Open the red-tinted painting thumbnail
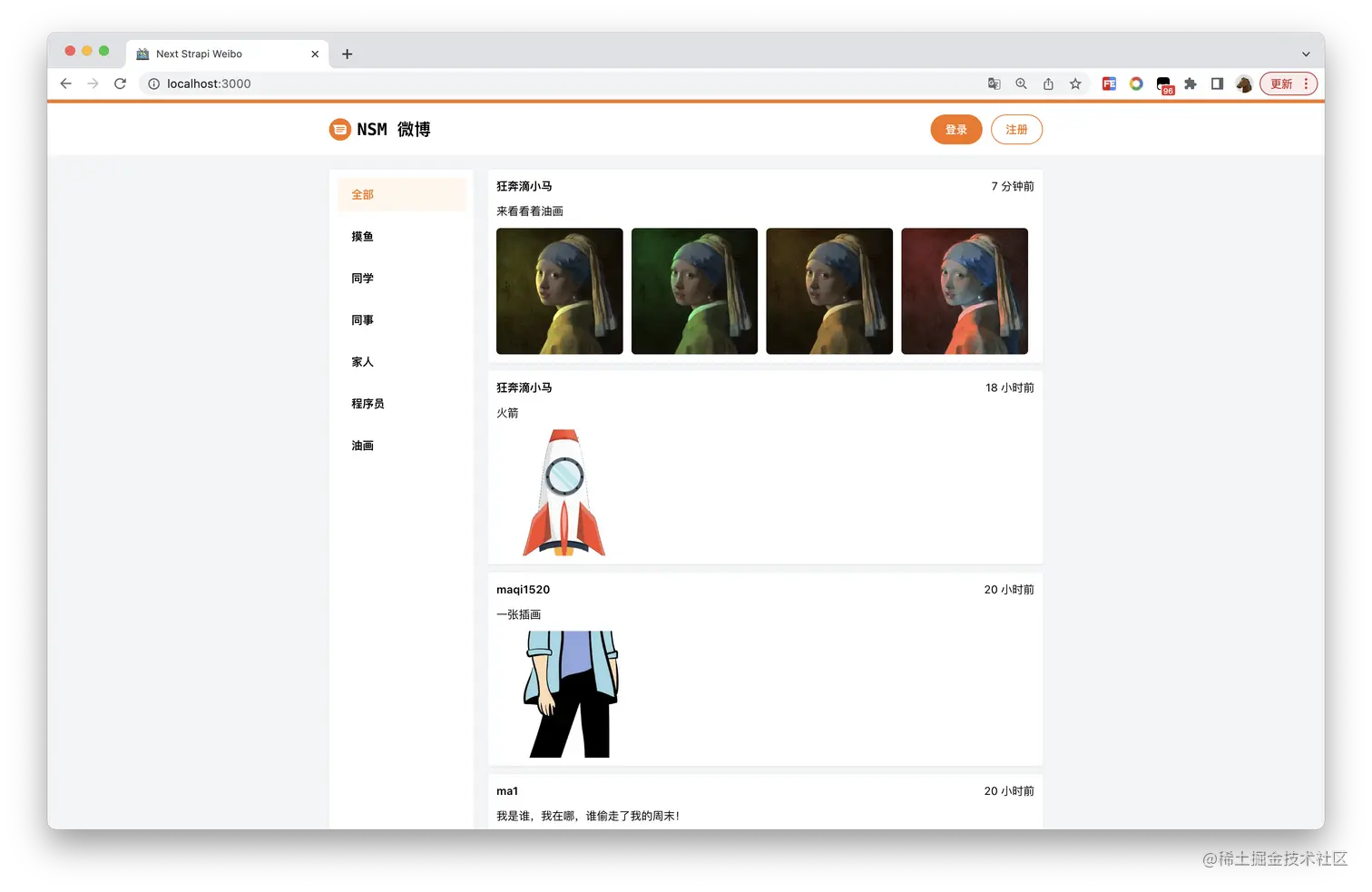Screen dimensions: 1372x892 coord(965,291)
